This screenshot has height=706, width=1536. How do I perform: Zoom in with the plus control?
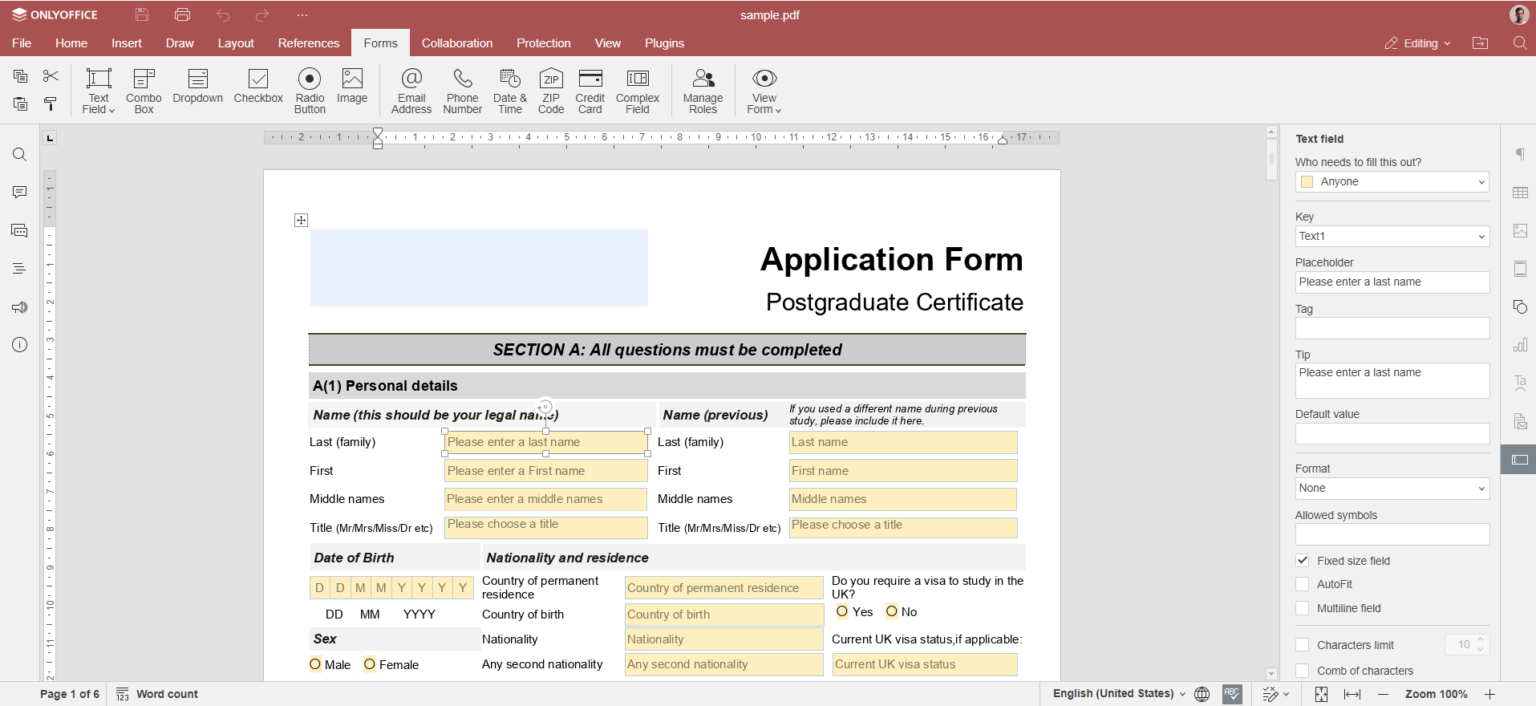click(1491, 693)
